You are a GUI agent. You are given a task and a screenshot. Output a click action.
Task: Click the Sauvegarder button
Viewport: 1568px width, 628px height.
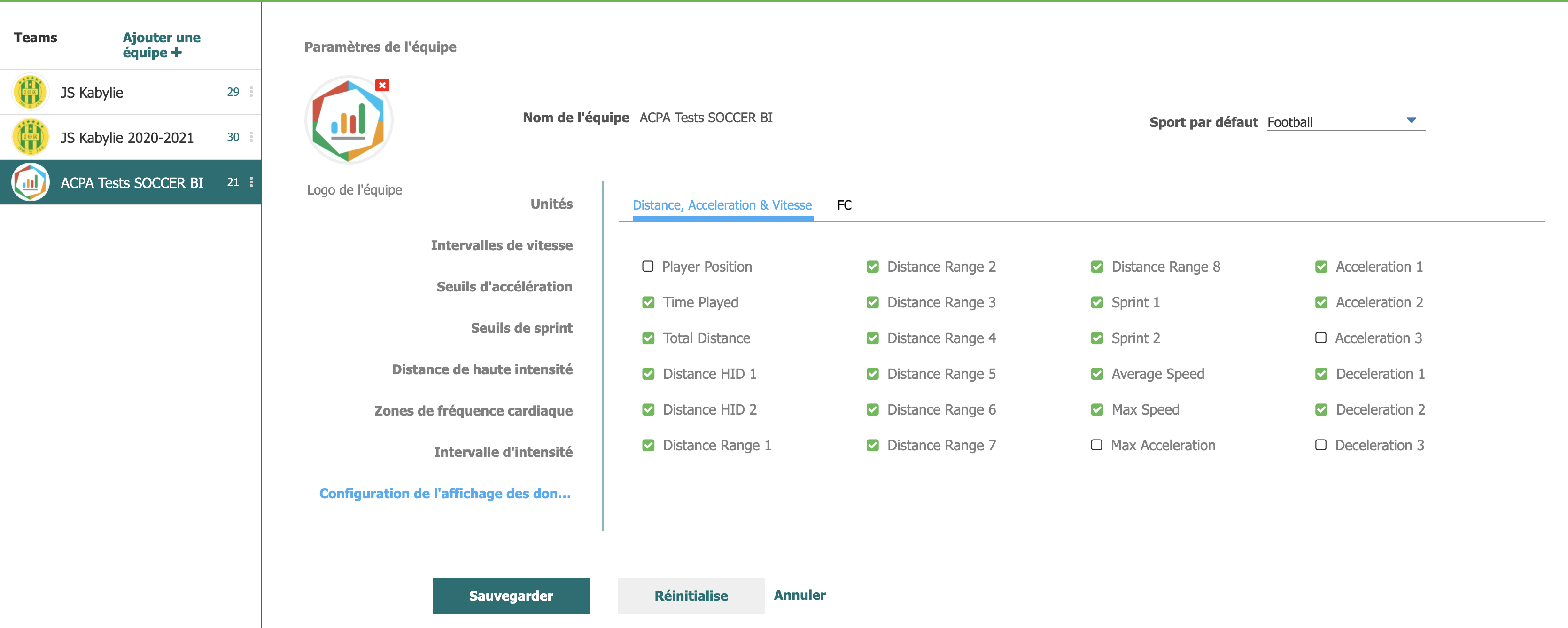pyautogui.click(x=511, y=595)
